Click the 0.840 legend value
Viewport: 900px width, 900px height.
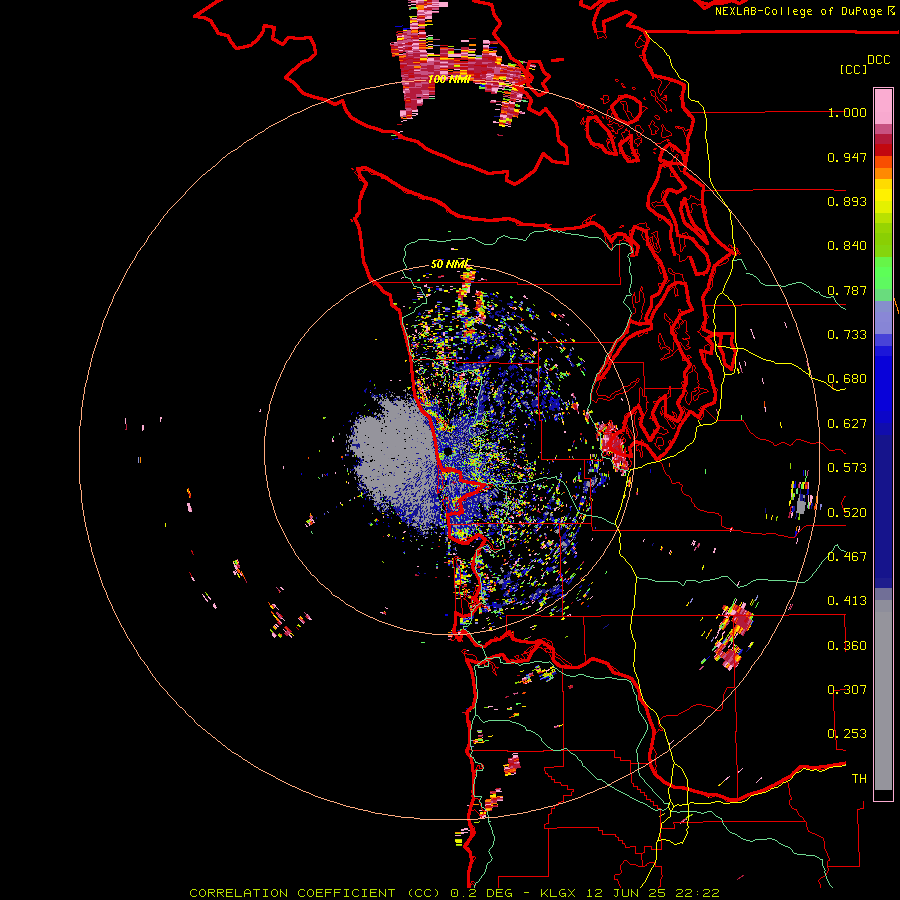(847, 246)
